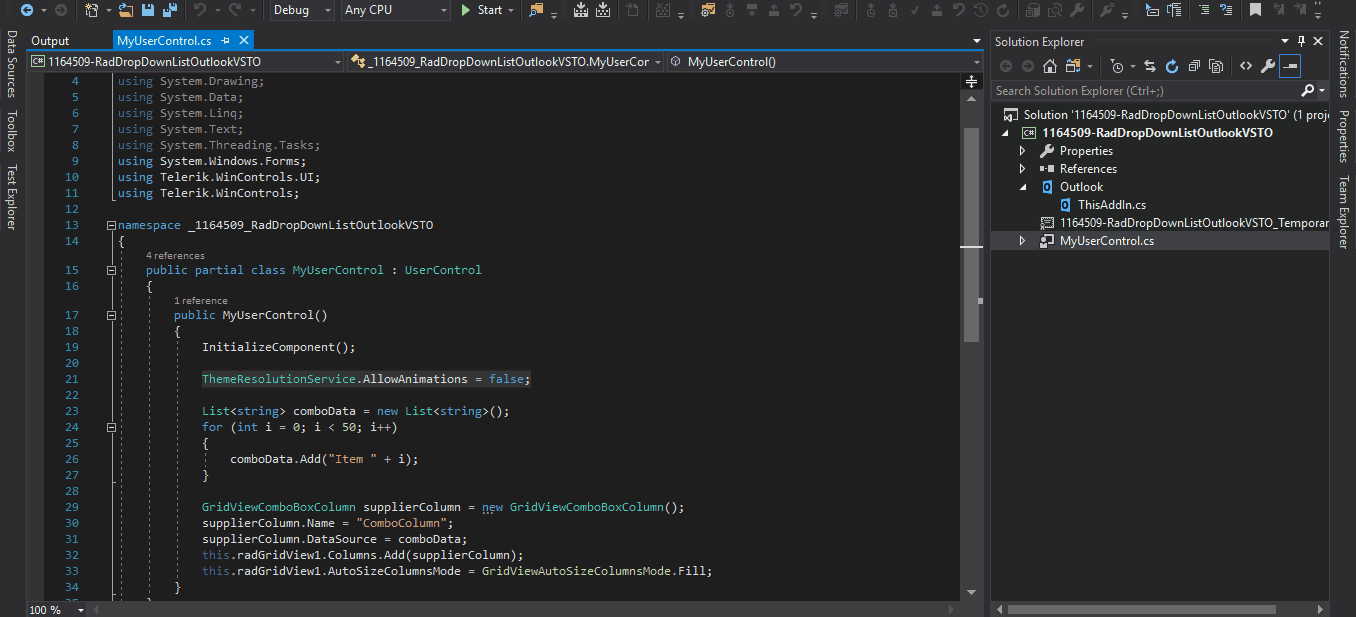Image resolution: width=1356 pixels, height=617 pixels.
Task: Open the Toolbox side tab
Action: coord(11,130)
